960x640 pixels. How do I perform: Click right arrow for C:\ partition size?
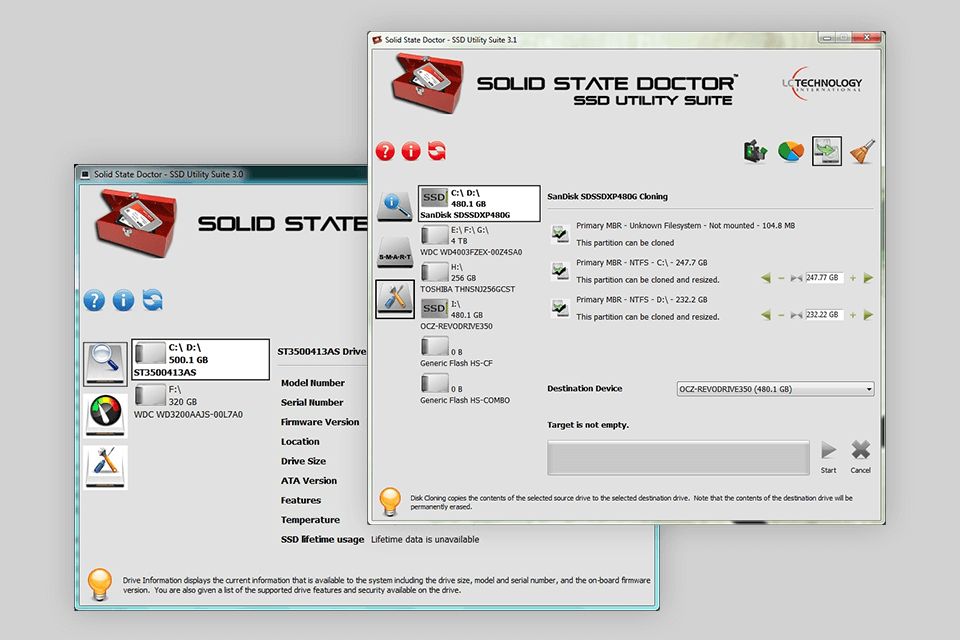868,278
